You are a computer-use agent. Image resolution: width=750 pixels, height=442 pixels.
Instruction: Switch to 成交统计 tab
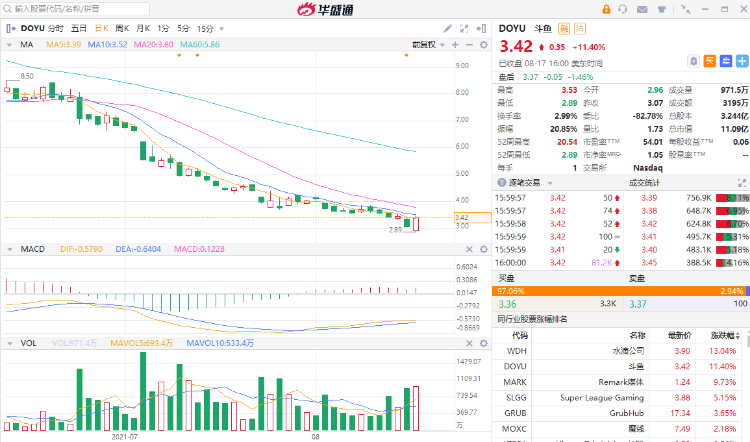[644, 183]
